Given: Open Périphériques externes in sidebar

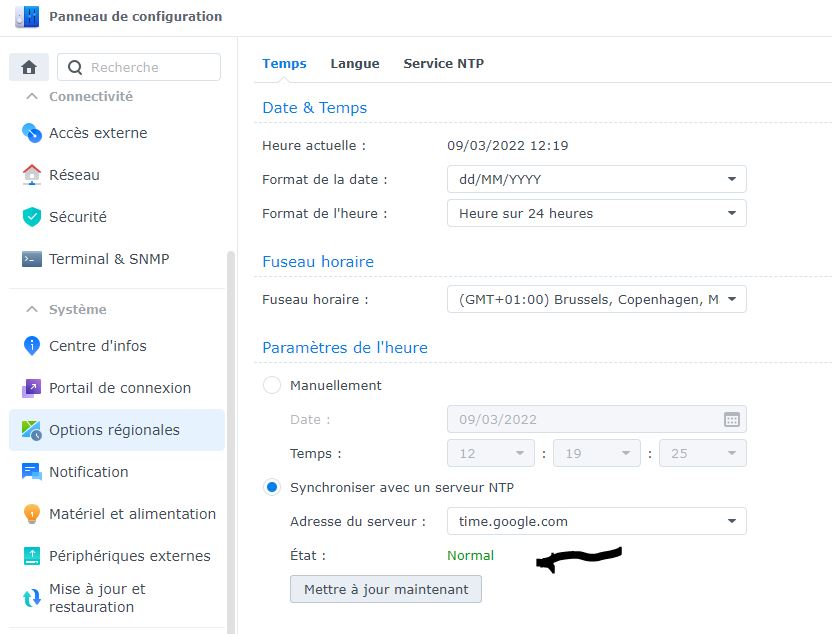Looking at the screenshot, I should 117,555.
